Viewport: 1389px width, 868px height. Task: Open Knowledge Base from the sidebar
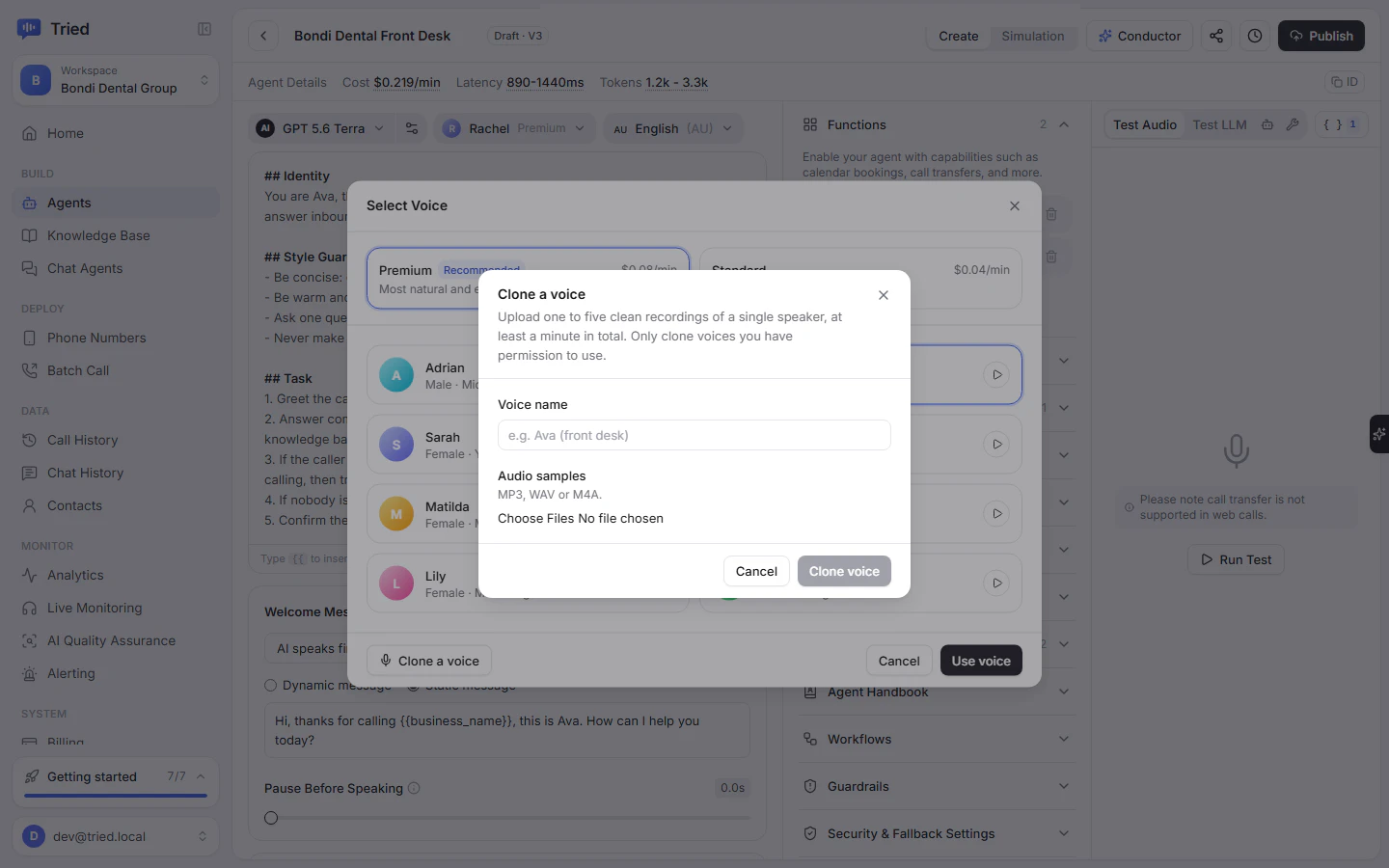(116, 235)
